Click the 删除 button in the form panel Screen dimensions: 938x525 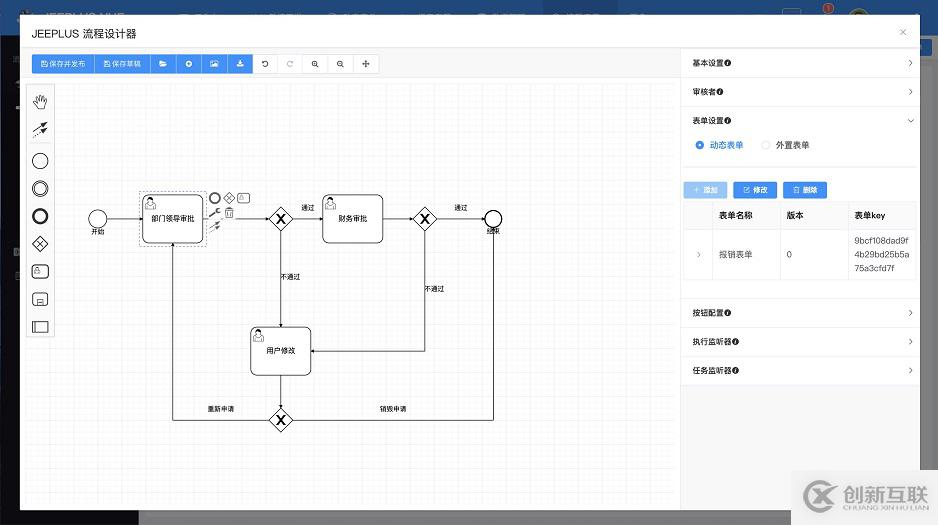coord(804,190)
